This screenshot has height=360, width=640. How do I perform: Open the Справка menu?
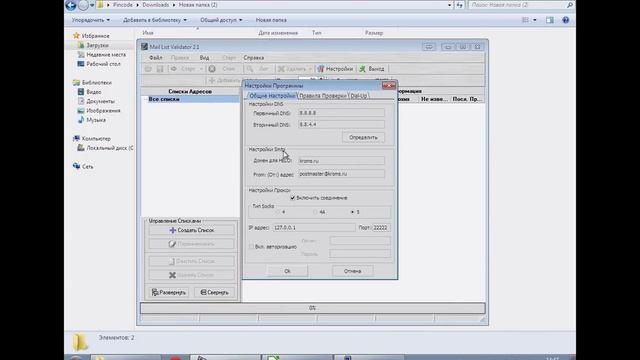tap(253, 58)
